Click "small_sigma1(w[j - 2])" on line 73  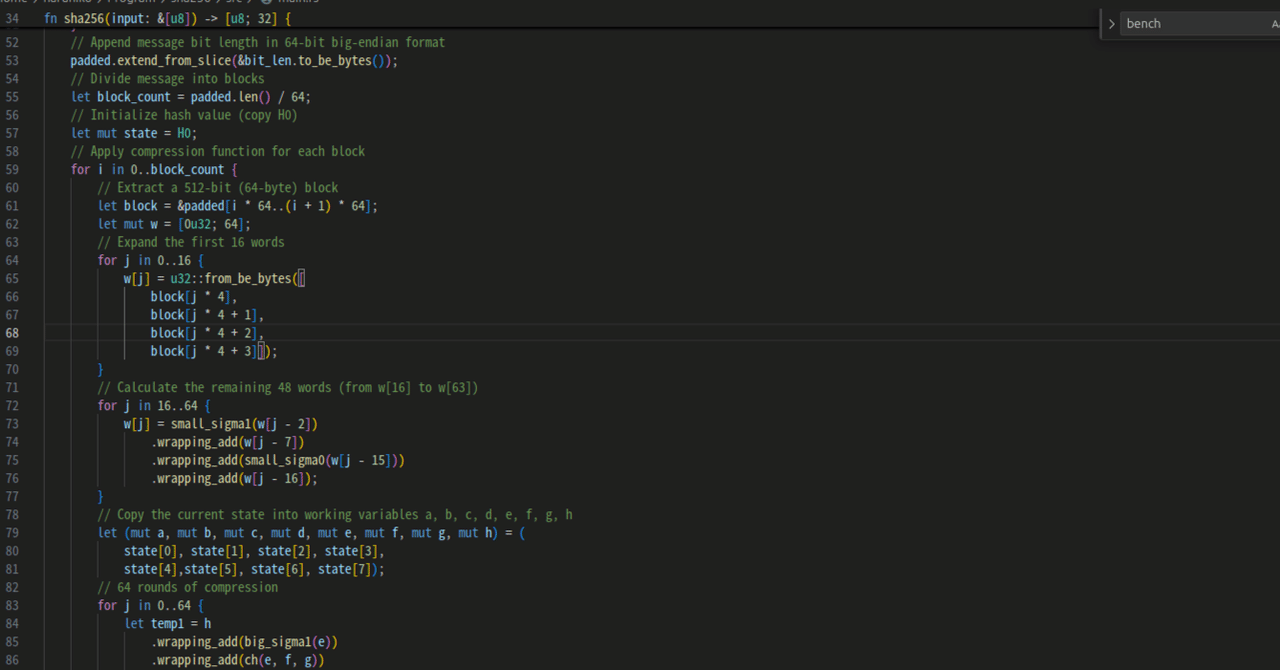(x=244, y=424)
